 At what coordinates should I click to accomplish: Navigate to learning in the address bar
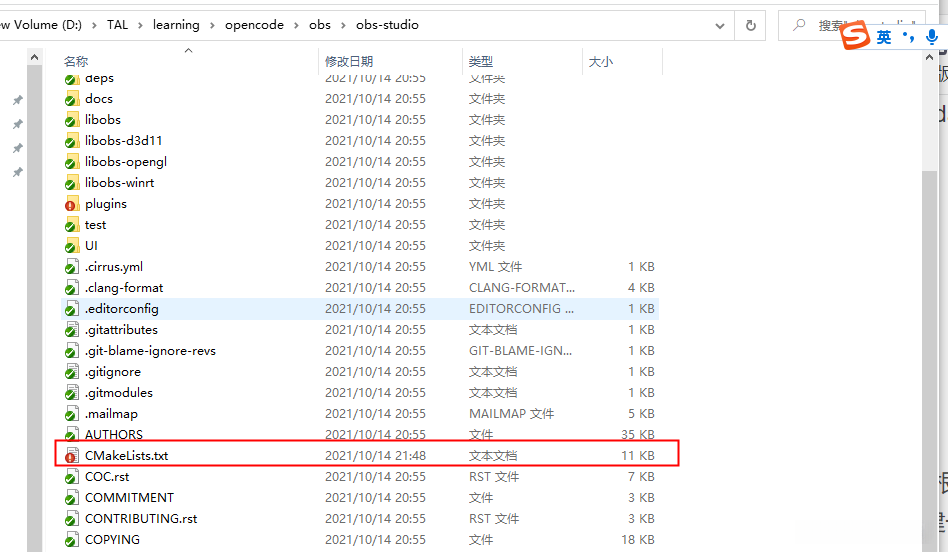(x=176, y=25)
